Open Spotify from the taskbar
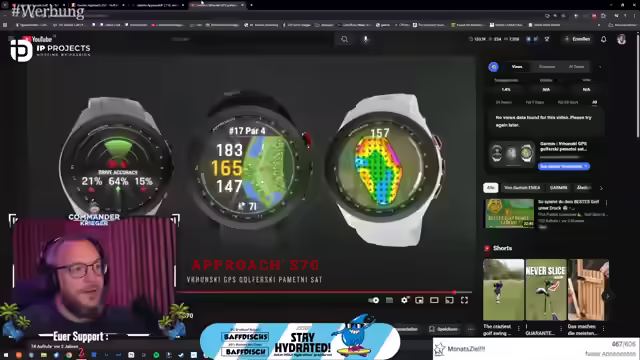The height and width of the screenshot is (360, 640). pos(156,355)
